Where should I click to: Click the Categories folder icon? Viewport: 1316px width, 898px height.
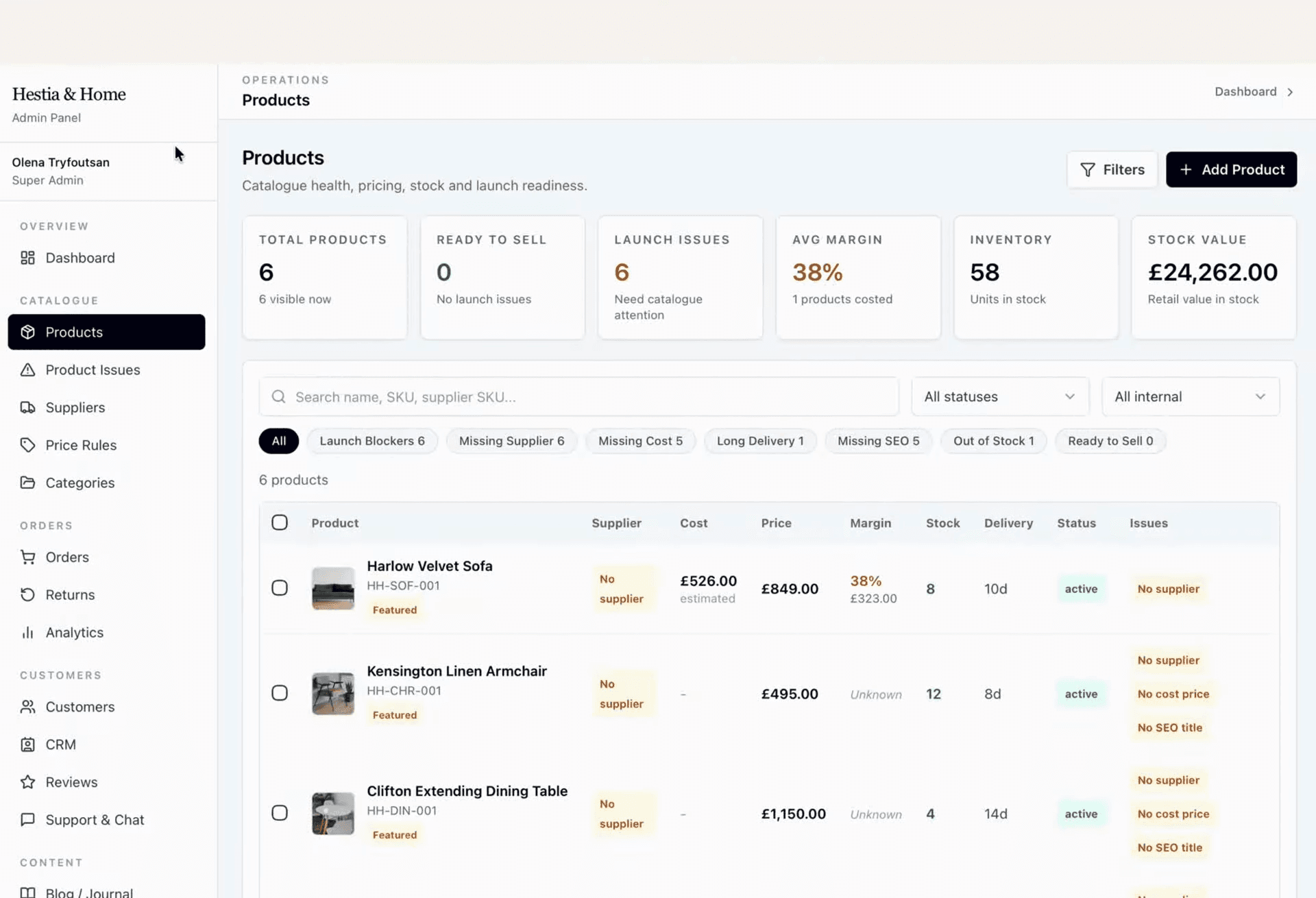pos(27,483)
